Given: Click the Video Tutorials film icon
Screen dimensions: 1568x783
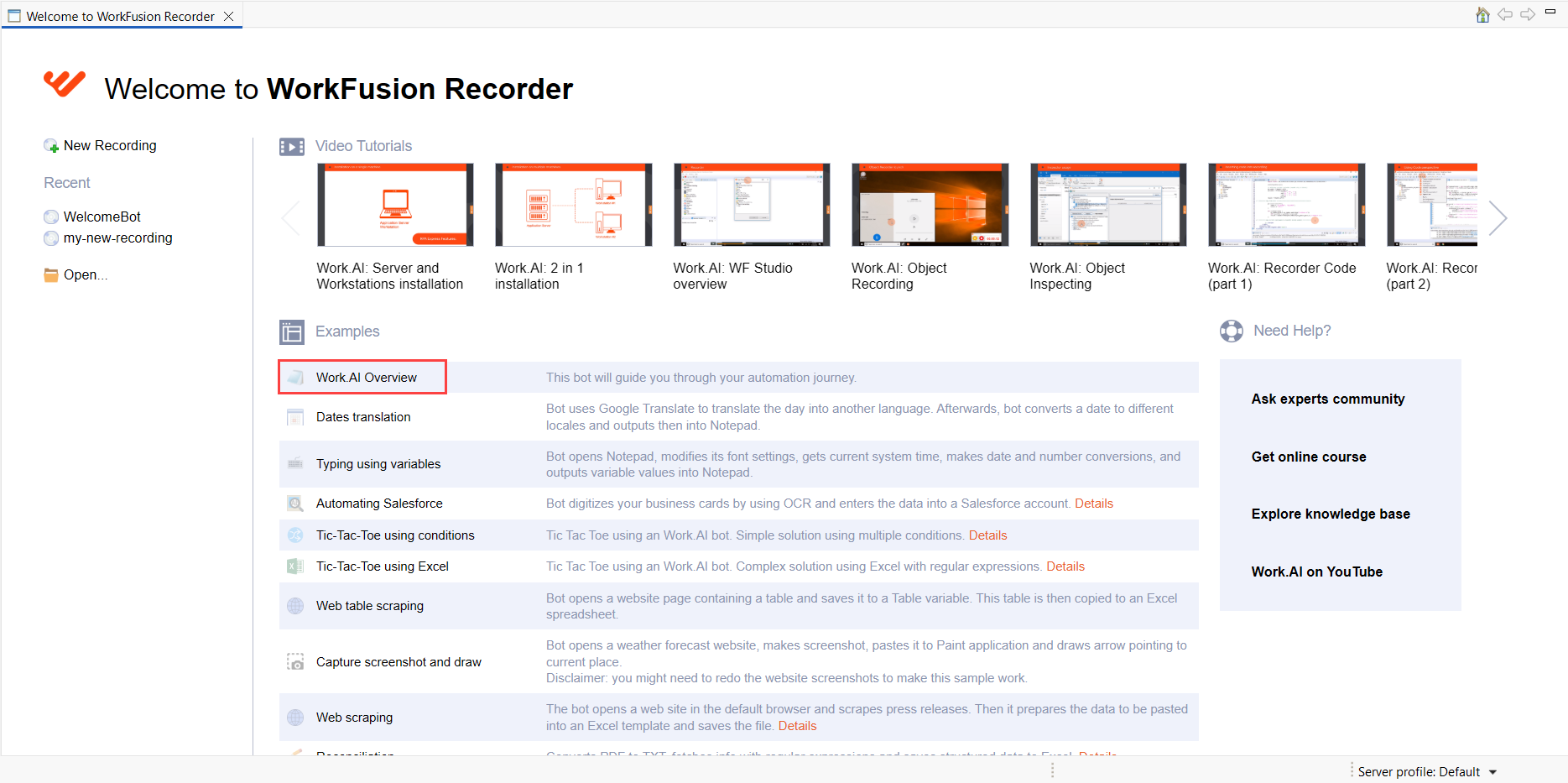Looking at the screenshot, I should pos(292,147).
